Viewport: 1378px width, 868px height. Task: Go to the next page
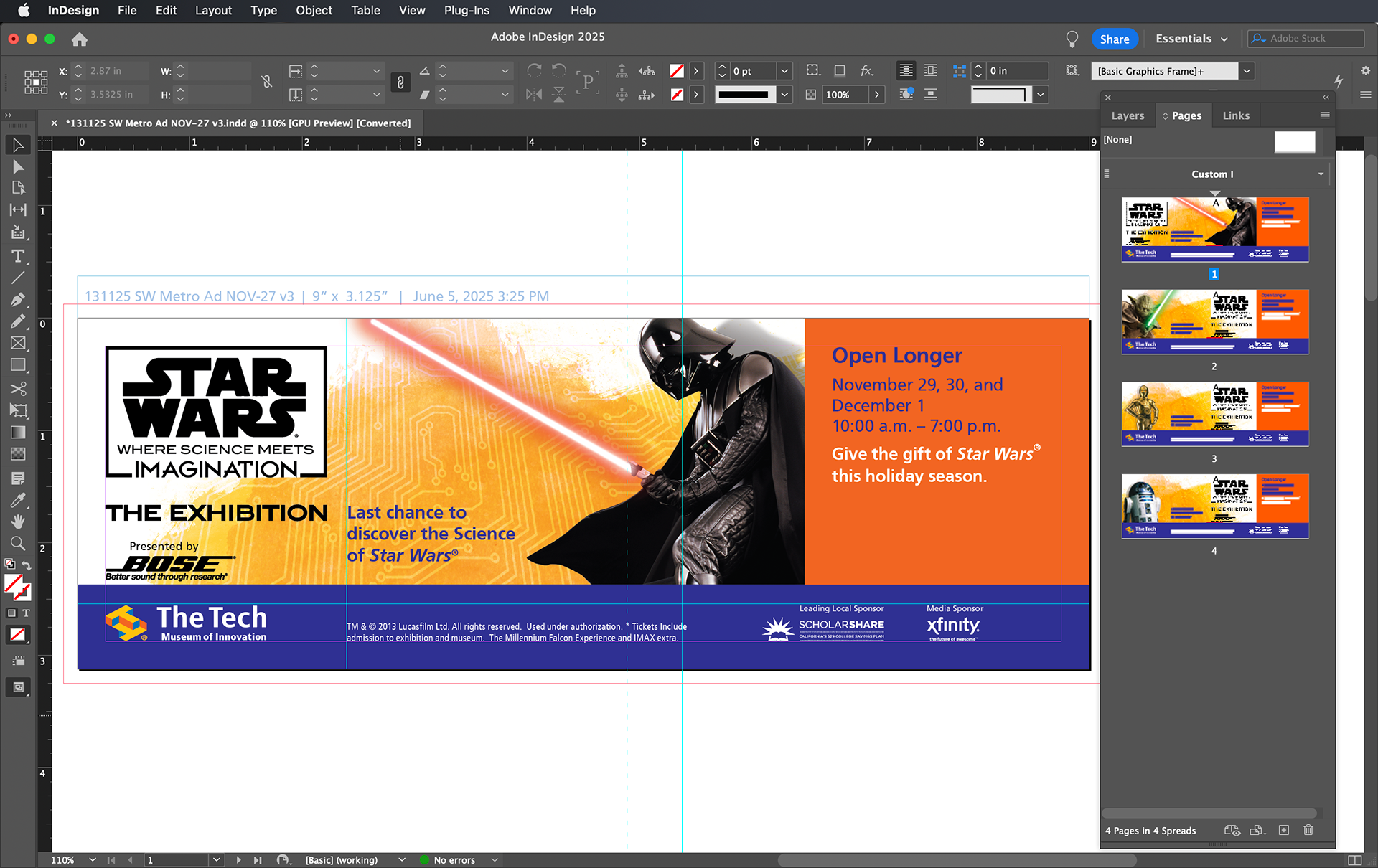[238, 860]
